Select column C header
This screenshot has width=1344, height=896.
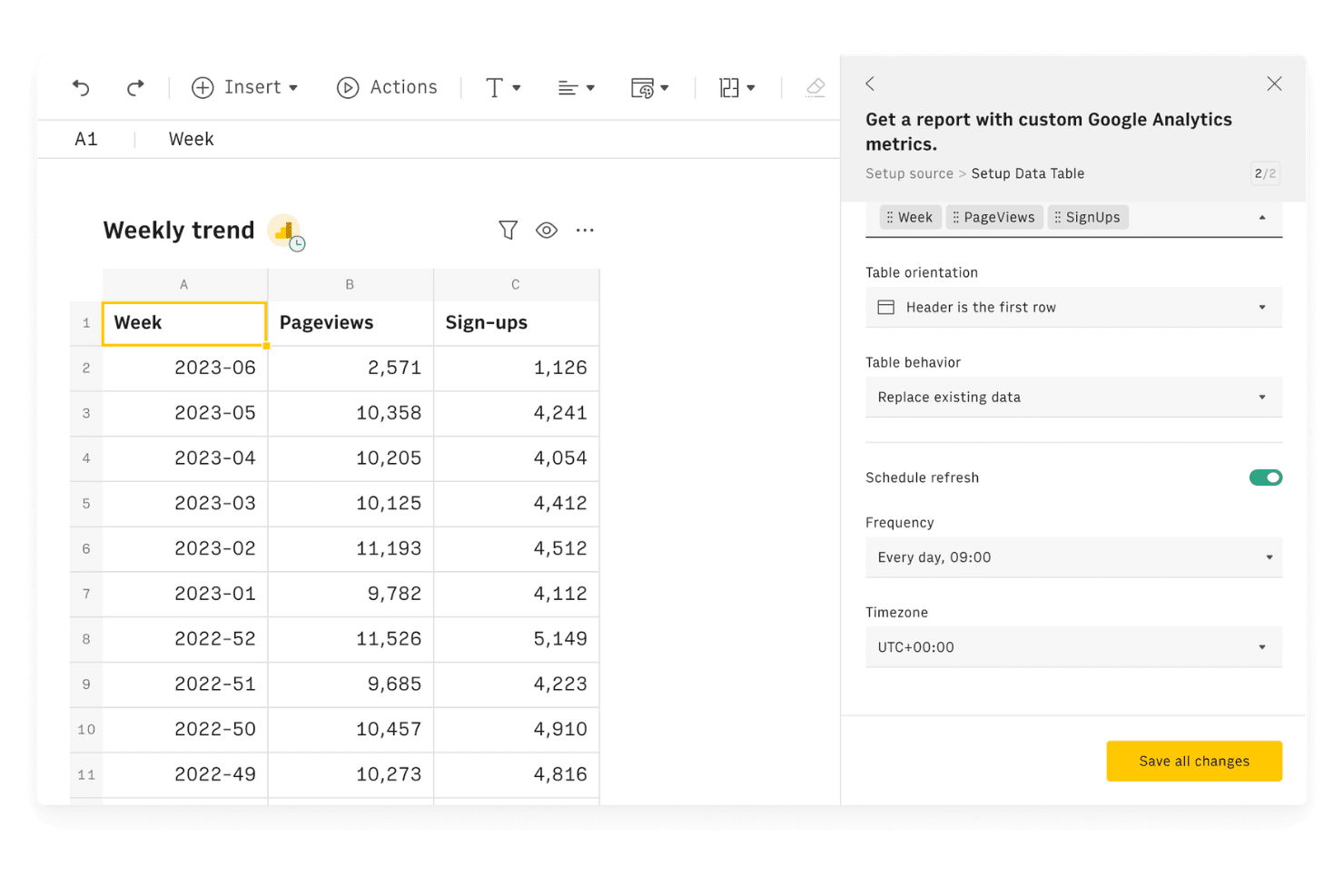[516, 284]
